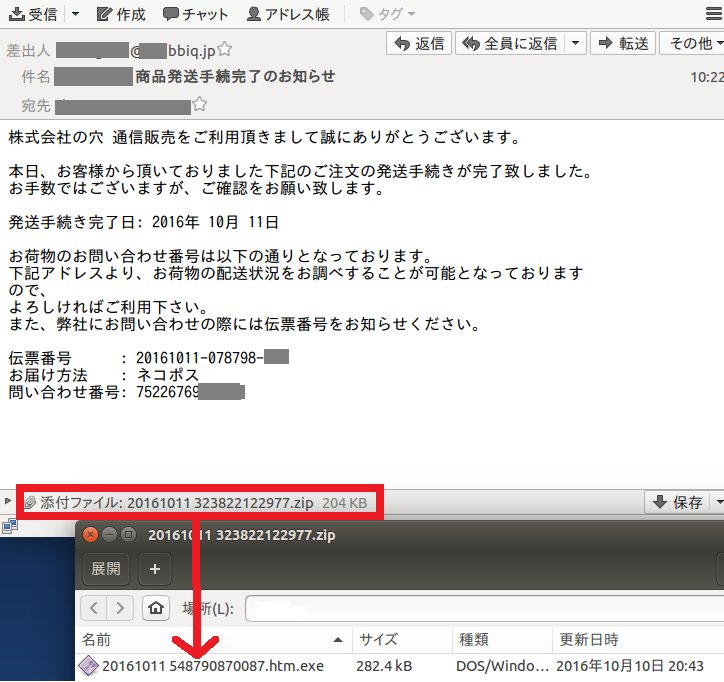The image size is (724, 682).
Task: Click the DOS/Windo... file type cell
Action: click(x=502, y=666)
